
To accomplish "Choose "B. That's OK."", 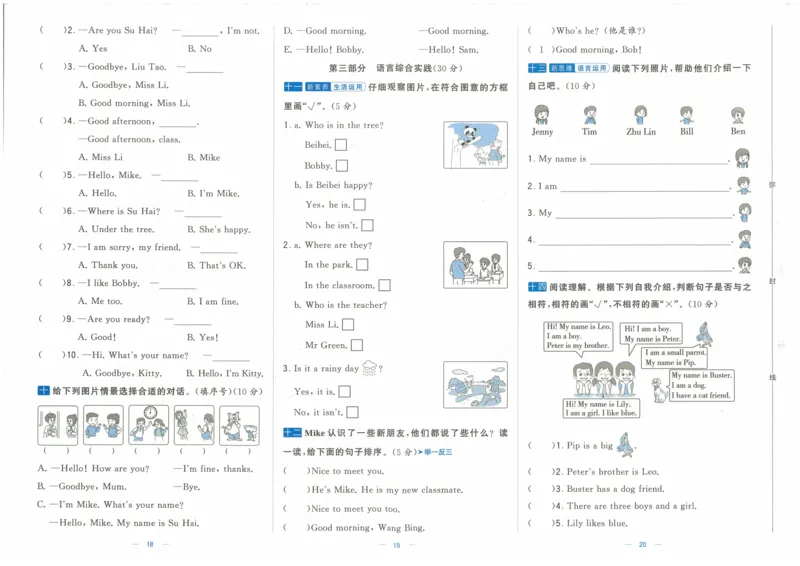I will [x=216, y=265].
